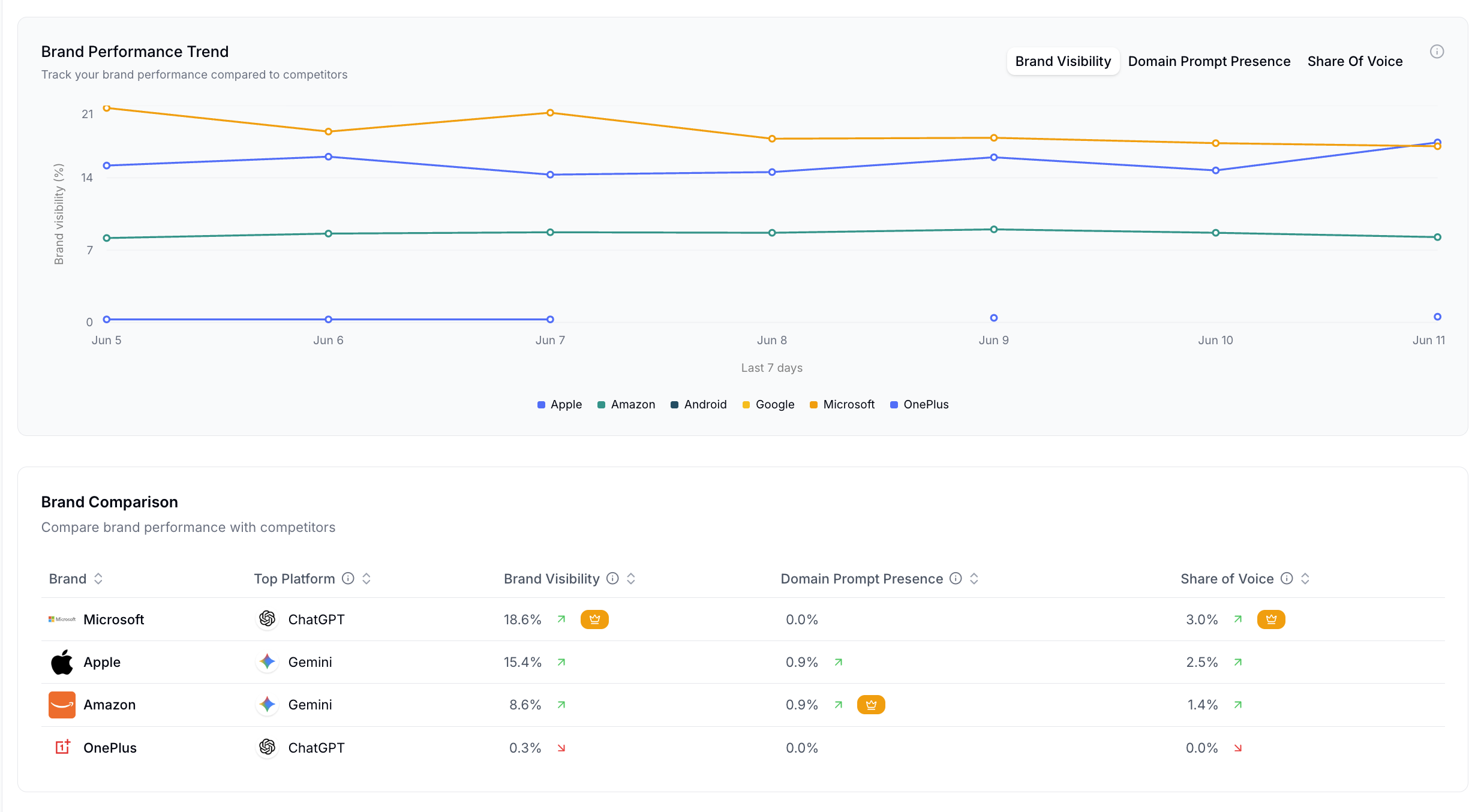The image size is (1484, 812).
Task: Click the down-trend arrow beside 0.3%
Action: coord(561,748)
